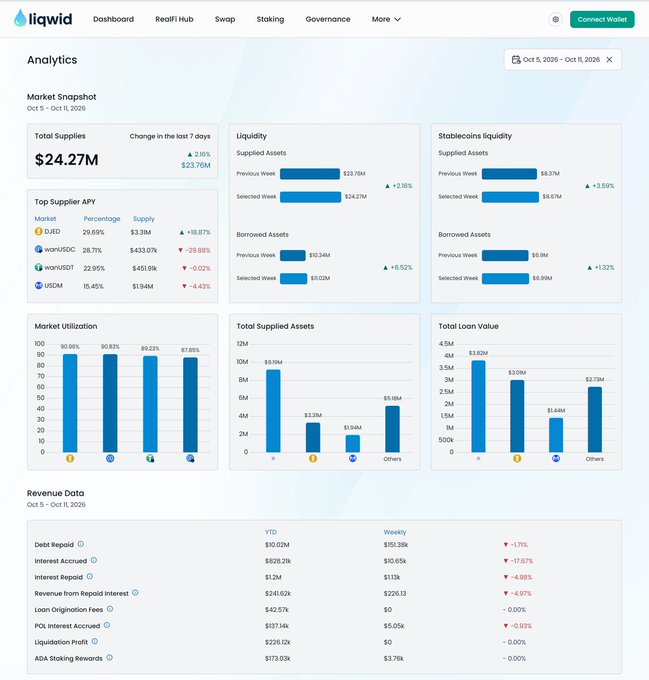Click the Weekly column header in Revenue Data
The image size is (649, 680).
pyautogui.click(x=395, y=532)
